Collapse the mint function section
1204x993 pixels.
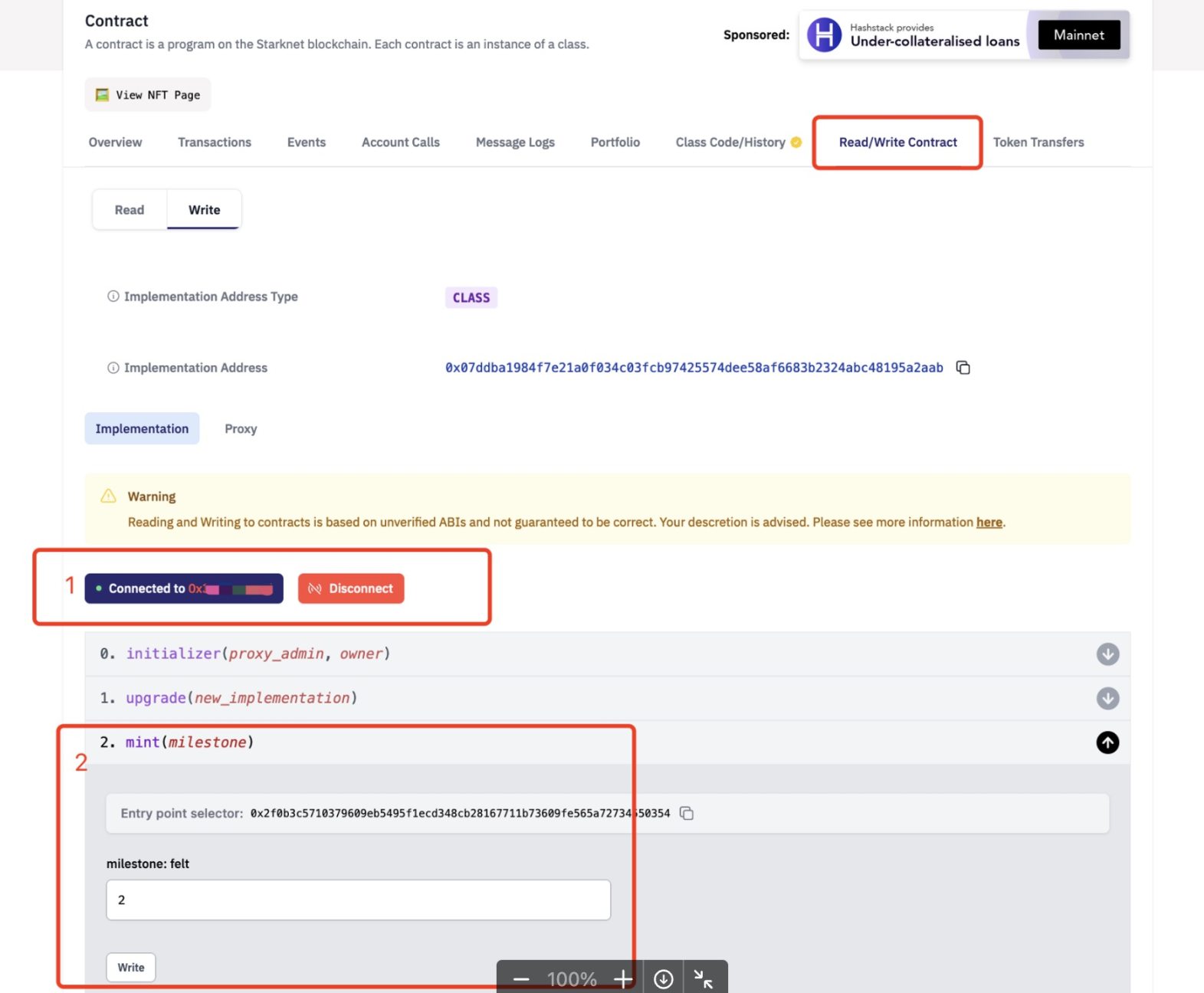[x=1107, y=742]
